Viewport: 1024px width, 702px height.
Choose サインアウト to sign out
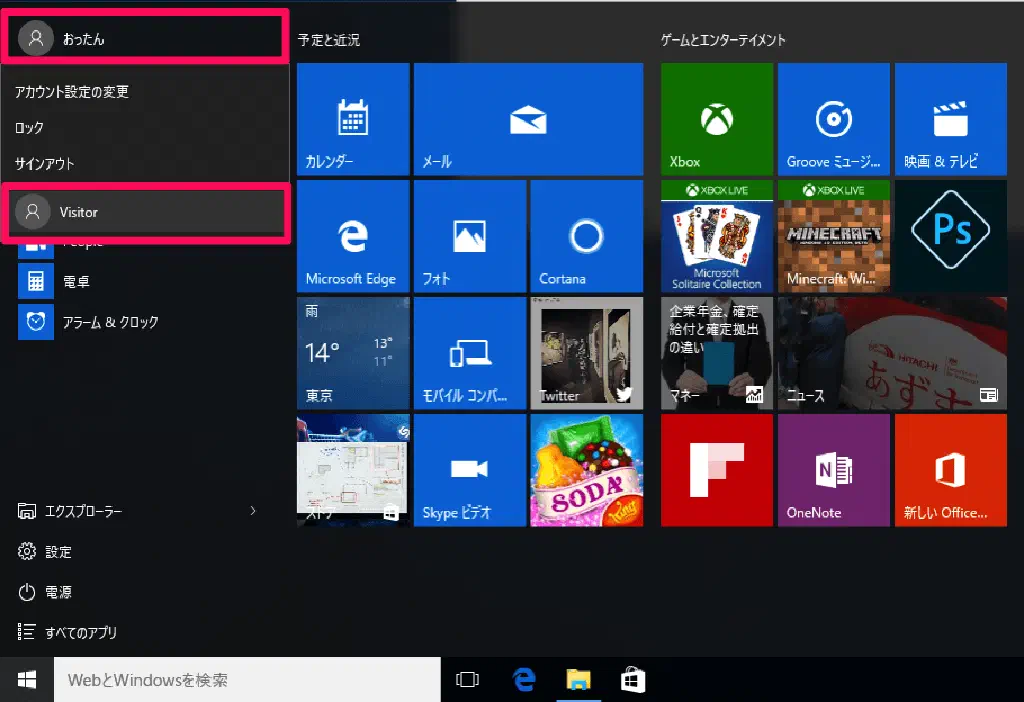[x=45, y=164]
